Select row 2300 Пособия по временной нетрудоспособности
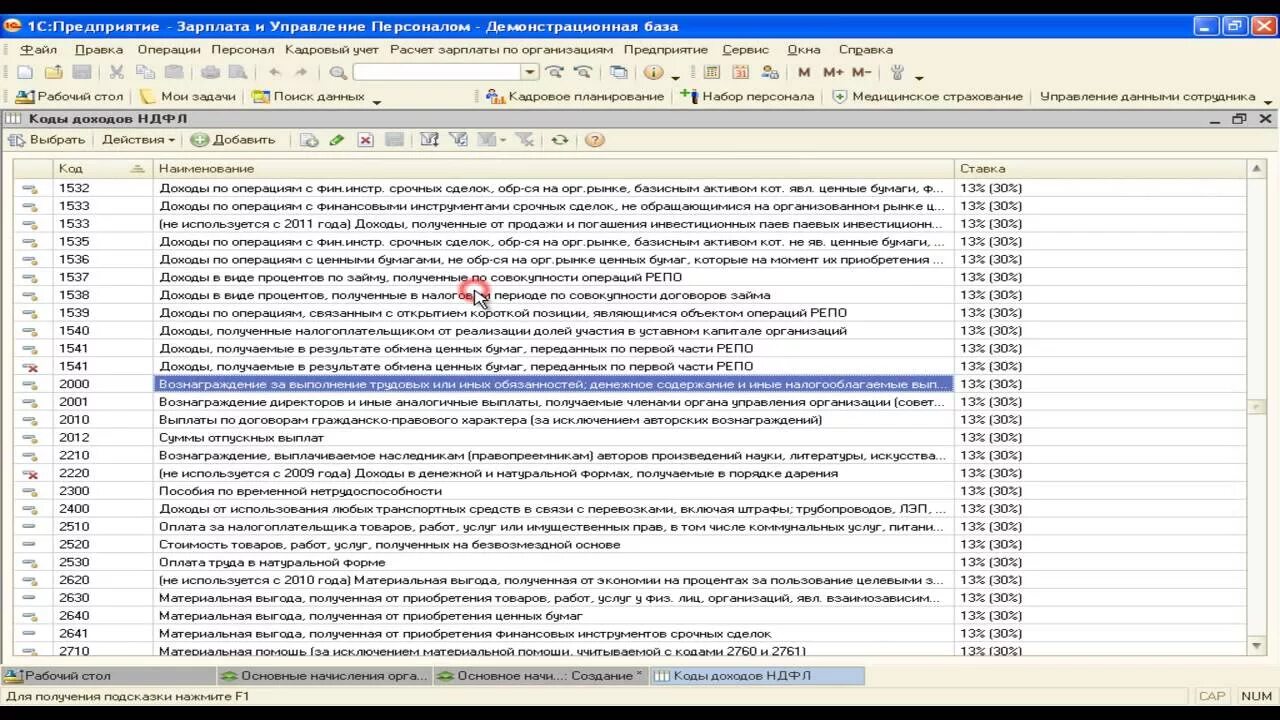 630,491
